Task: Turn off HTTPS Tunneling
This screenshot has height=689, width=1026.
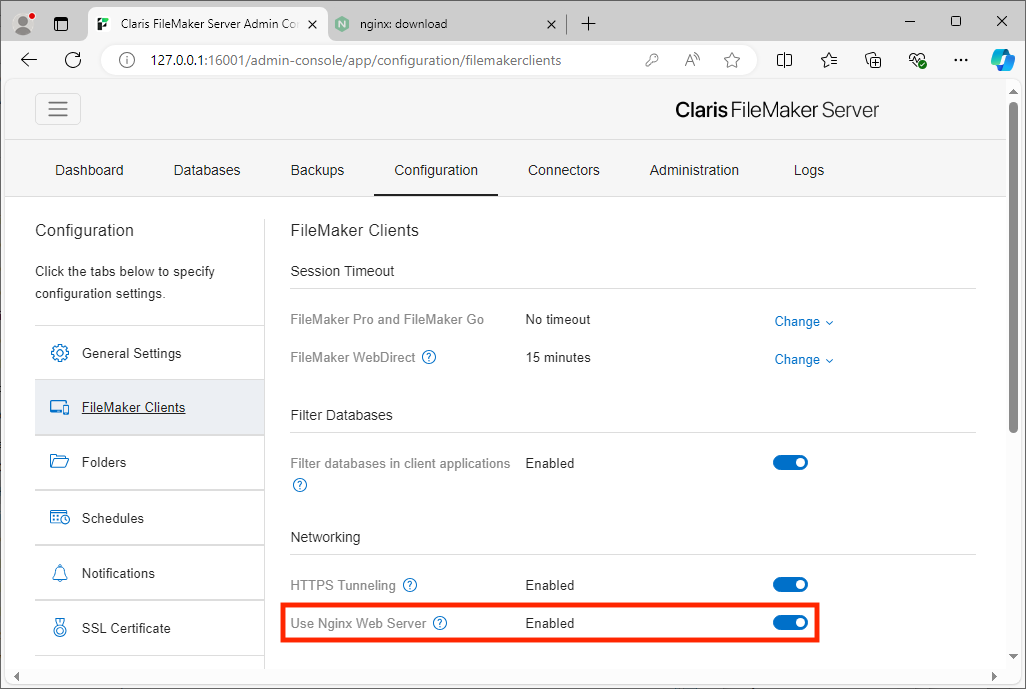Action: coord(790,584)
